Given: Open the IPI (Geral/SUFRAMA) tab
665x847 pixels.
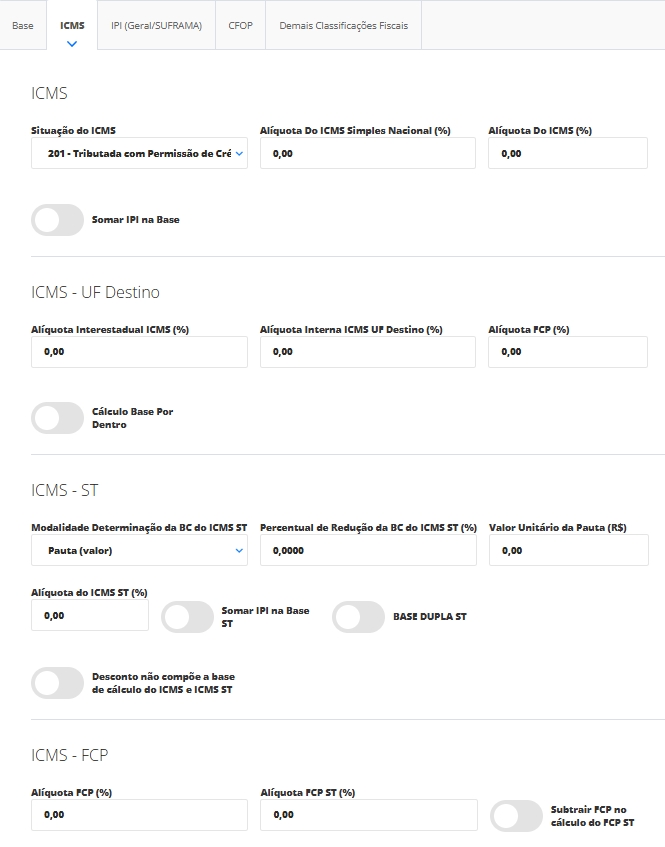Looking at the screenshot, I should coord(156,25).
